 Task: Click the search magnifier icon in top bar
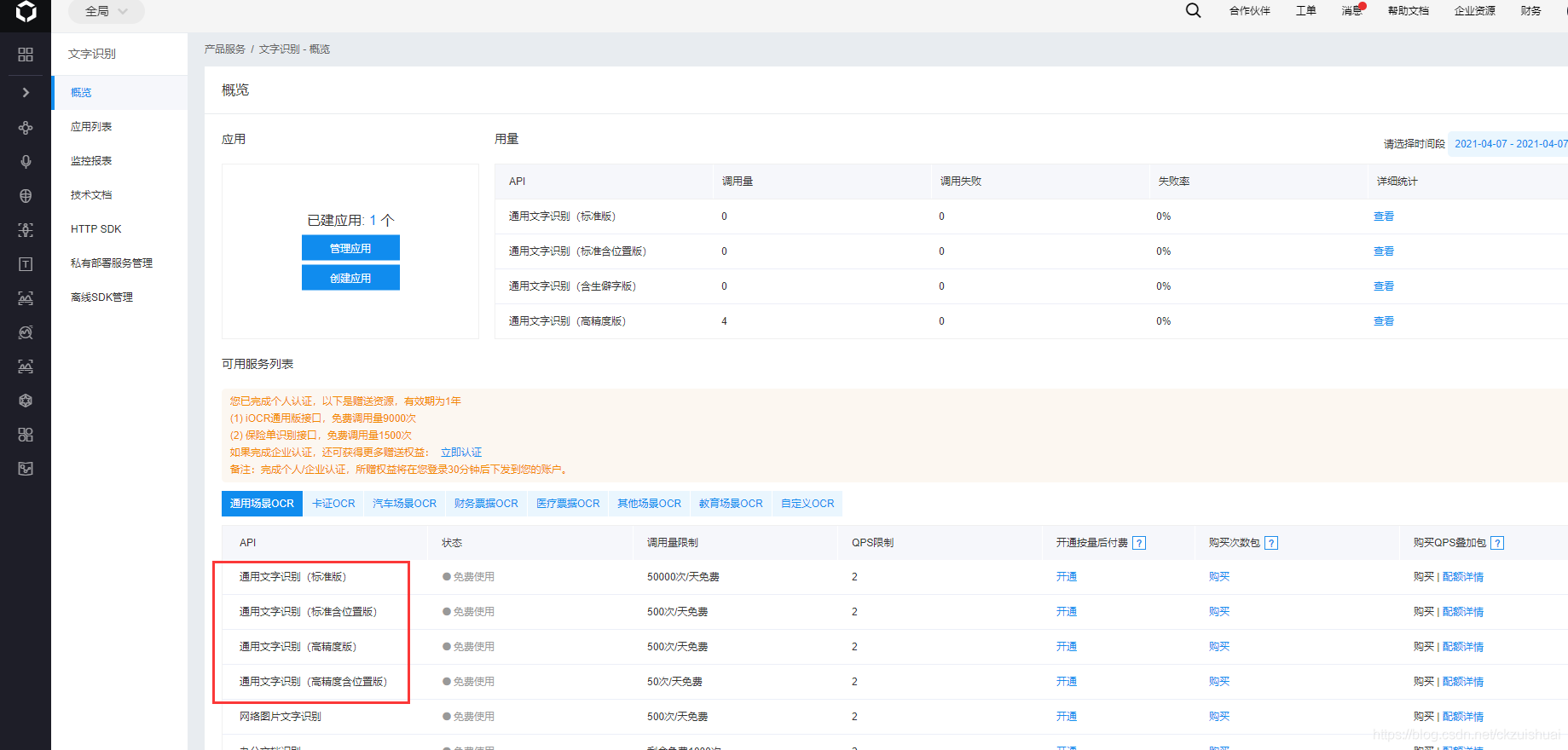[1193, 10]
